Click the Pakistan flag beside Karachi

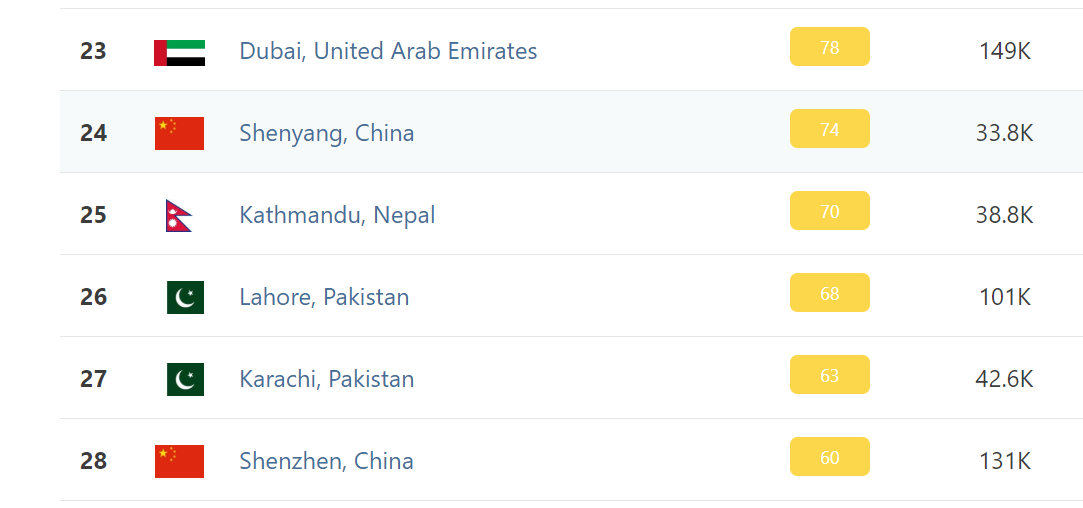185,379
